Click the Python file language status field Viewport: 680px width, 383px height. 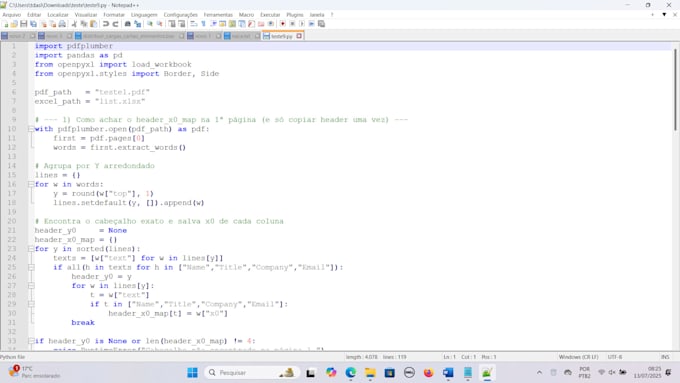pyautogui.click(x=13, y=357)
